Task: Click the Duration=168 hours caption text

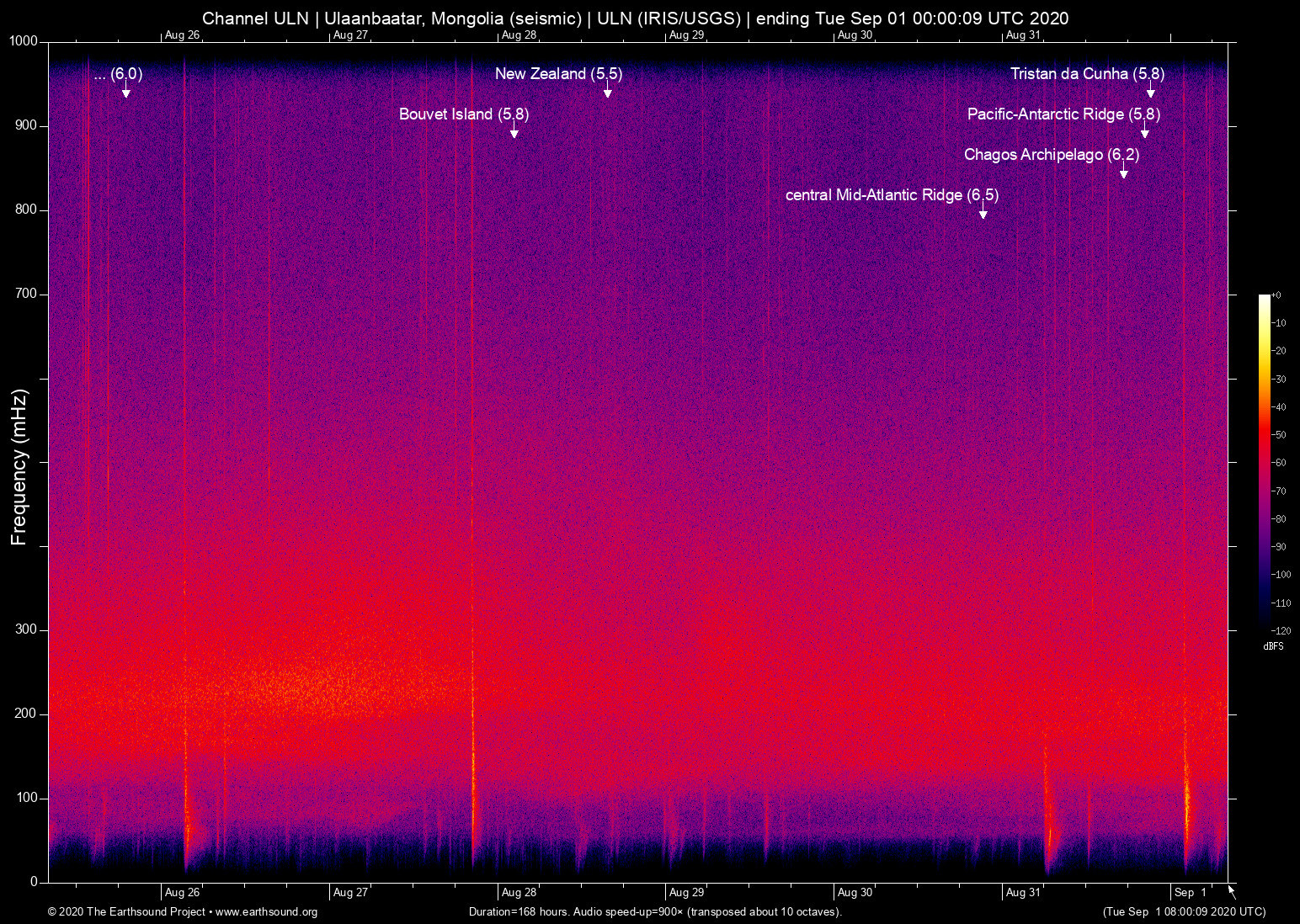Action: click(654, 912)
